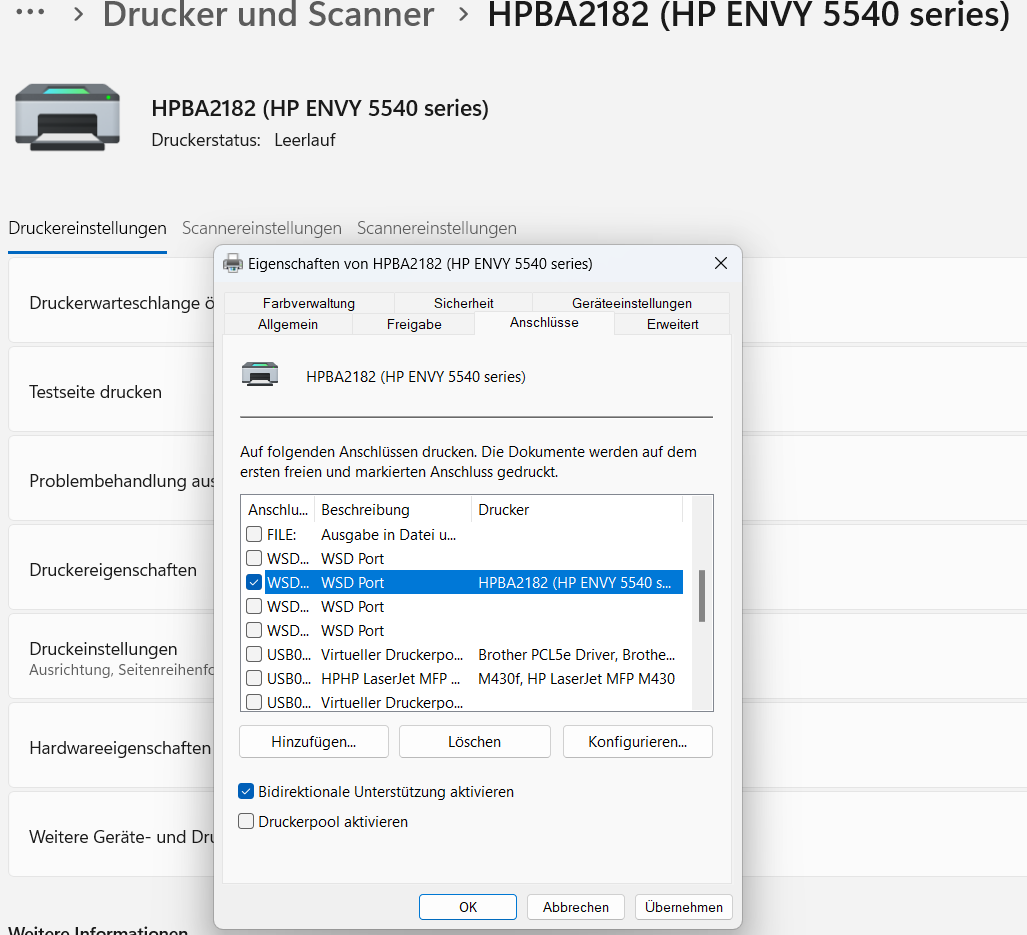Open Druckeinstellungen entry in settings

coord(111,656)
